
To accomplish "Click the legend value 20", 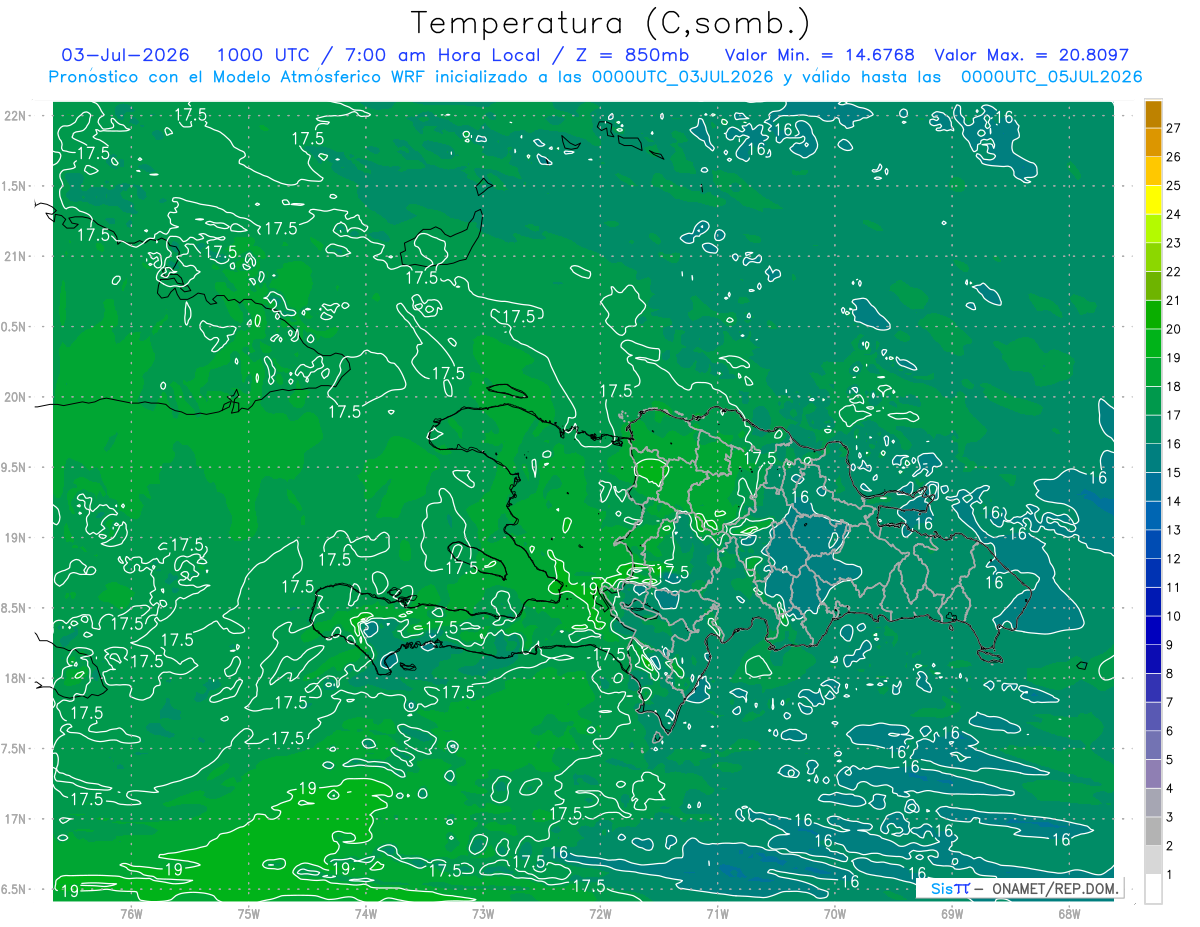I will [x=1174, y=329].
